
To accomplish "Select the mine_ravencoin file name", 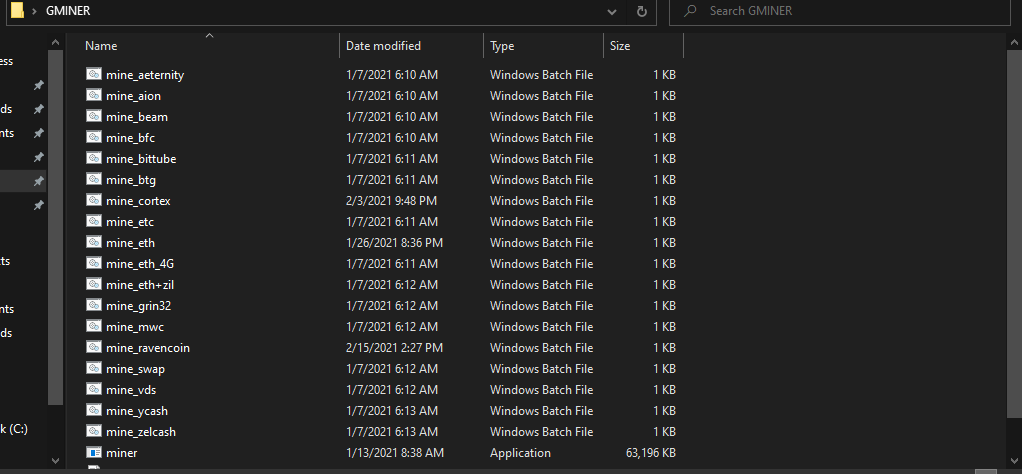I will point(147,348).
